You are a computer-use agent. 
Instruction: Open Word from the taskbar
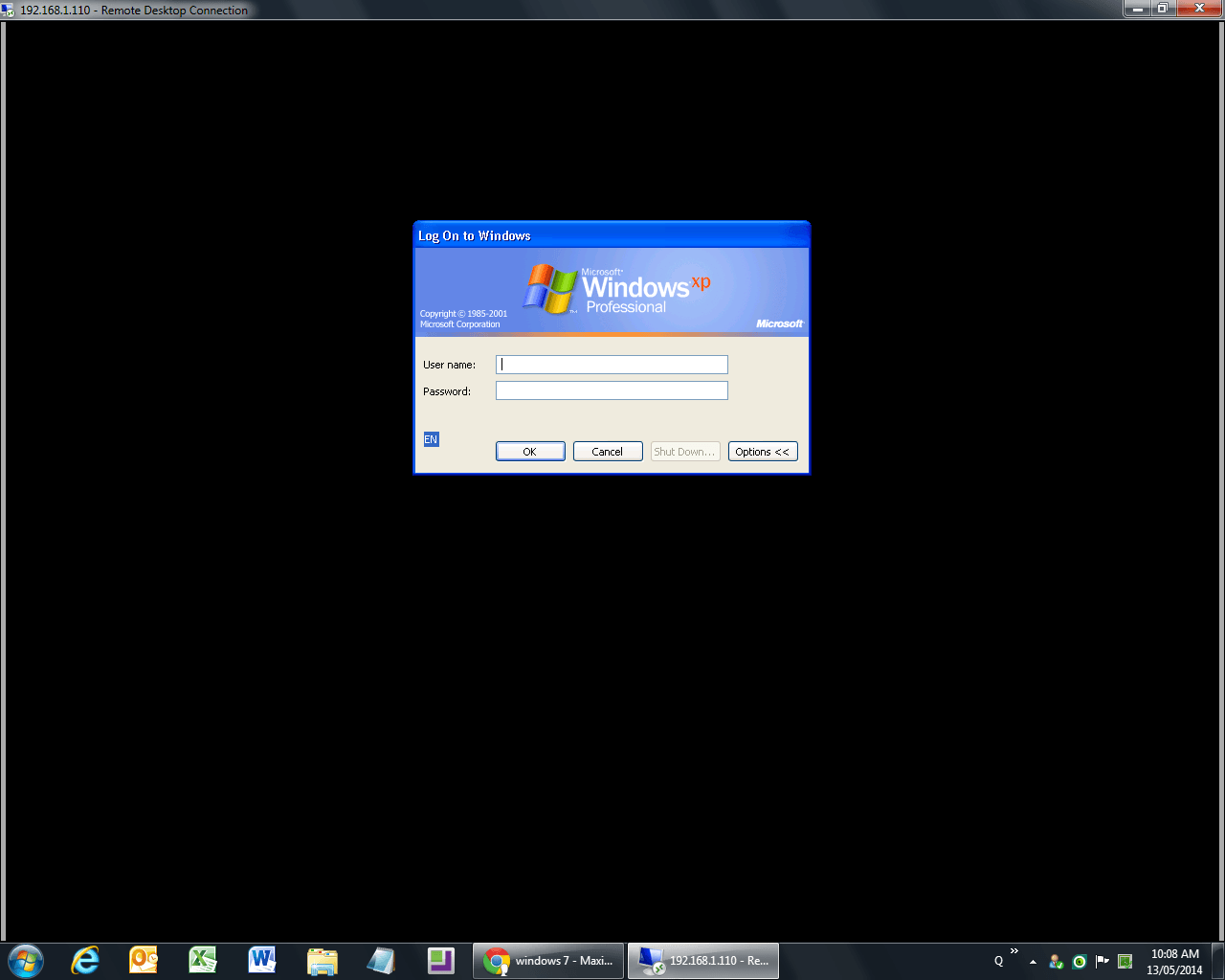[x=262, y=961]
